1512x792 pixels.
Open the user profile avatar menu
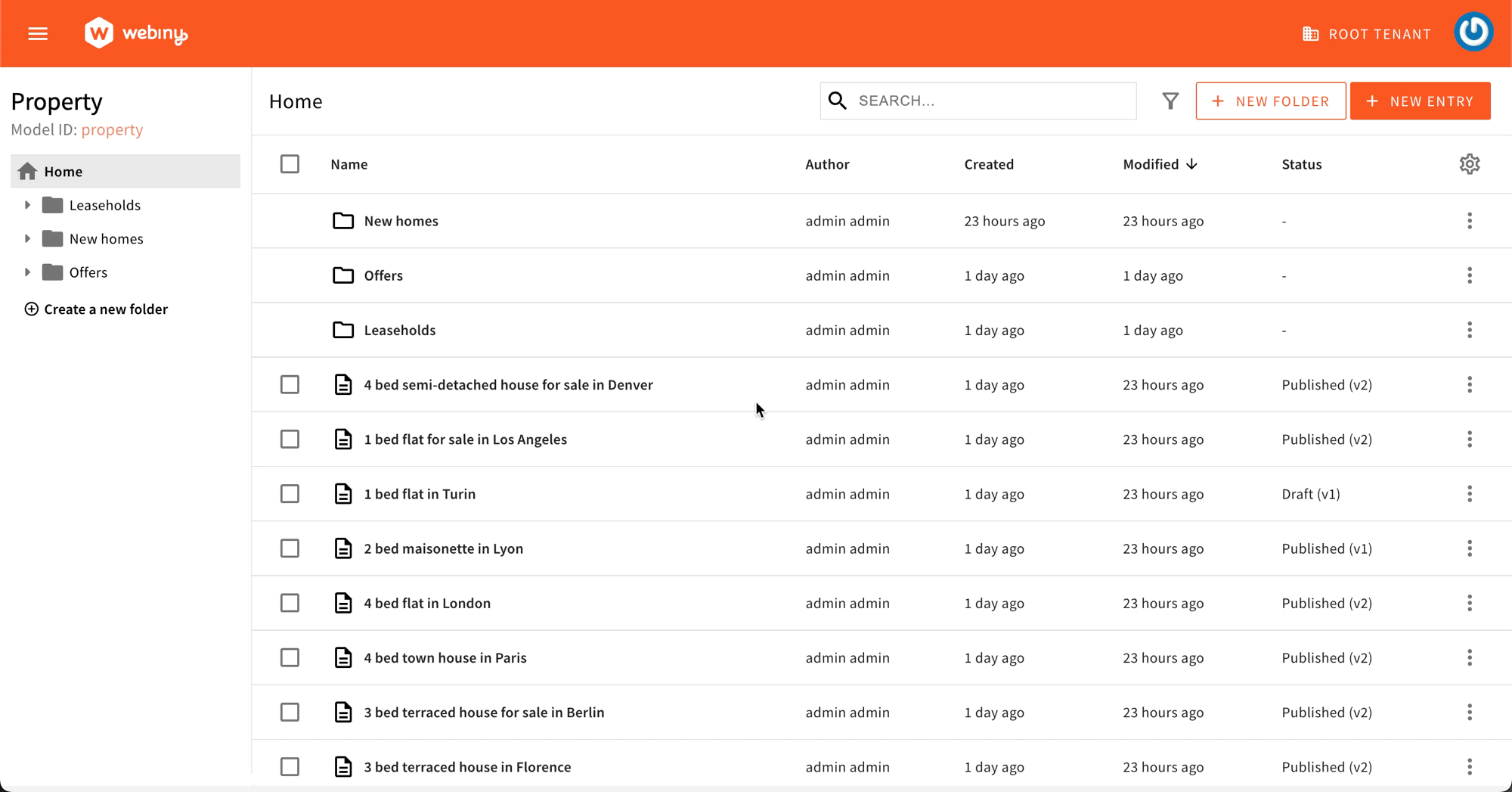pyautogui.click(x=1473, y=33)
